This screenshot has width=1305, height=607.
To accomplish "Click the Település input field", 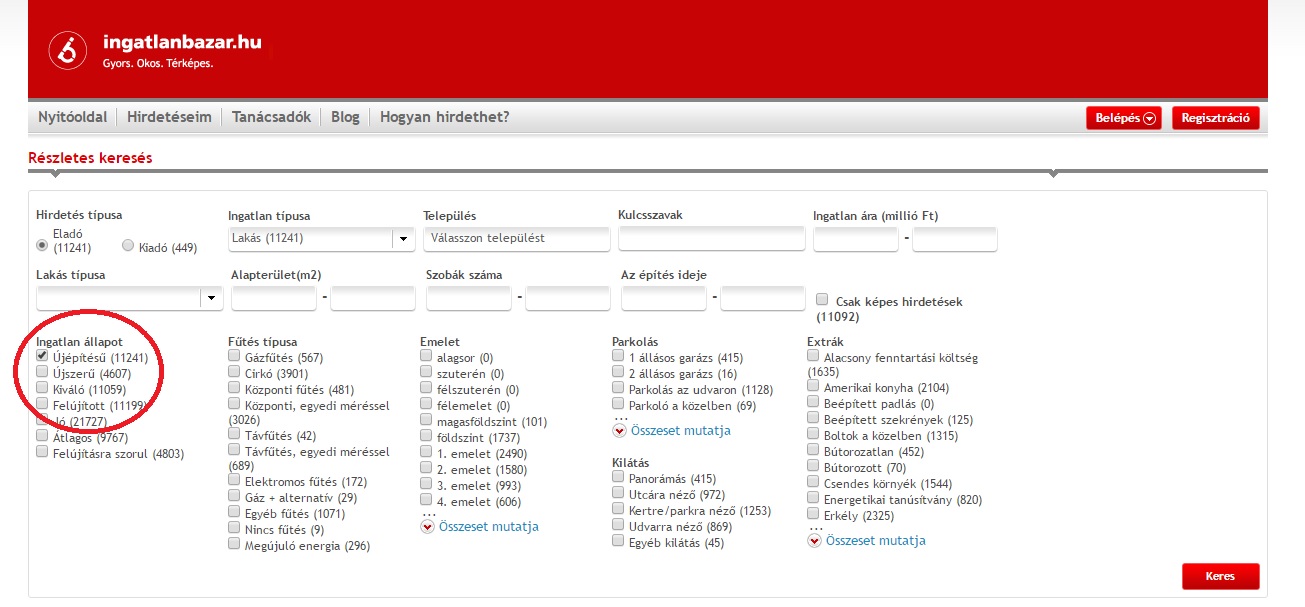I will tap(516, 239).
